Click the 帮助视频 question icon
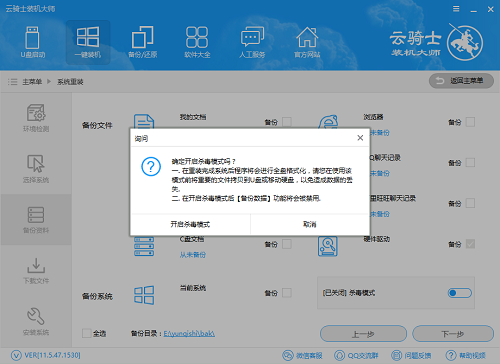The height and width of the screenshot is (364, 500). (451, 356)
